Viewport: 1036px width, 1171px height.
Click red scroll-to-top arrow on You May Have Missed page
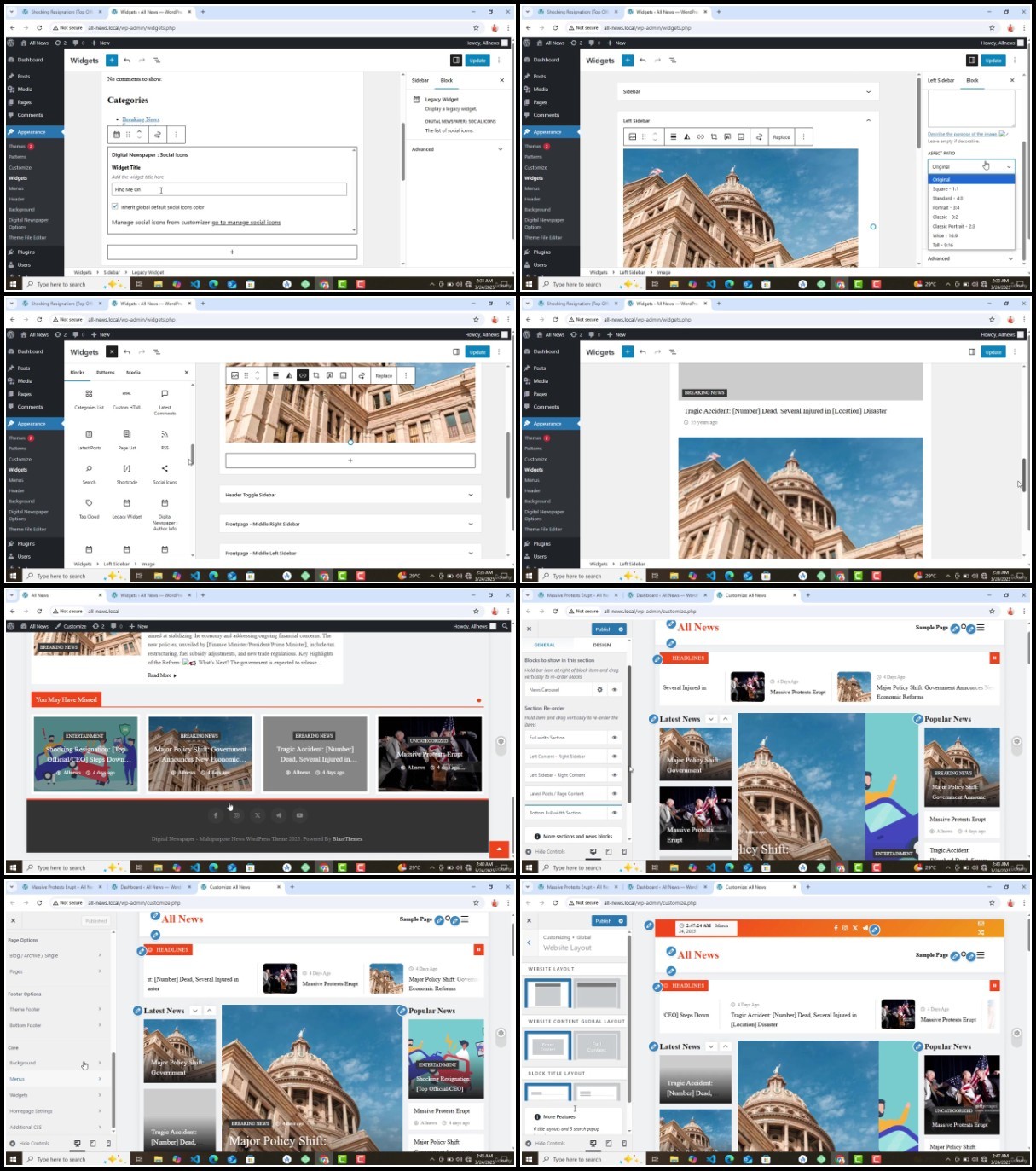coord(499,849)
